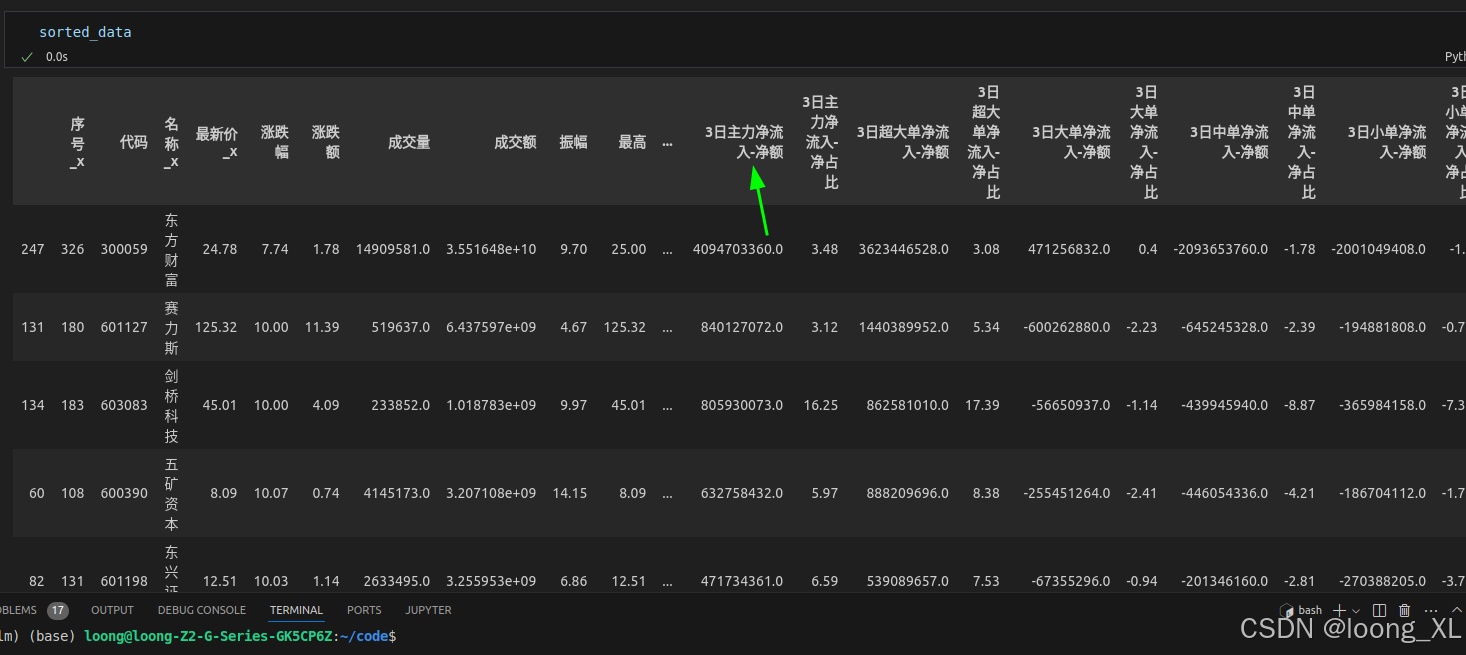Click stock code 603083 cell
This screenshot has height=655, width=1466.
124,405
